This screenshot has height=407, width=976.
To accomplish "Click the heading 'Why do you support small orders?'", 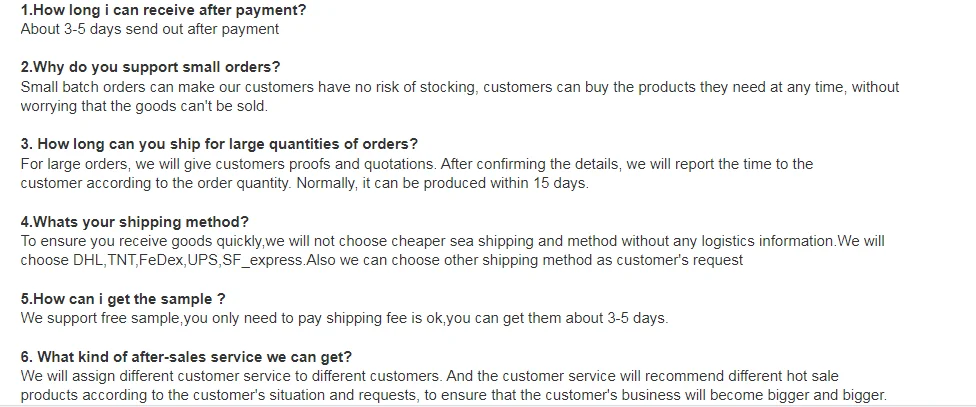I will (x=151, y=67).
